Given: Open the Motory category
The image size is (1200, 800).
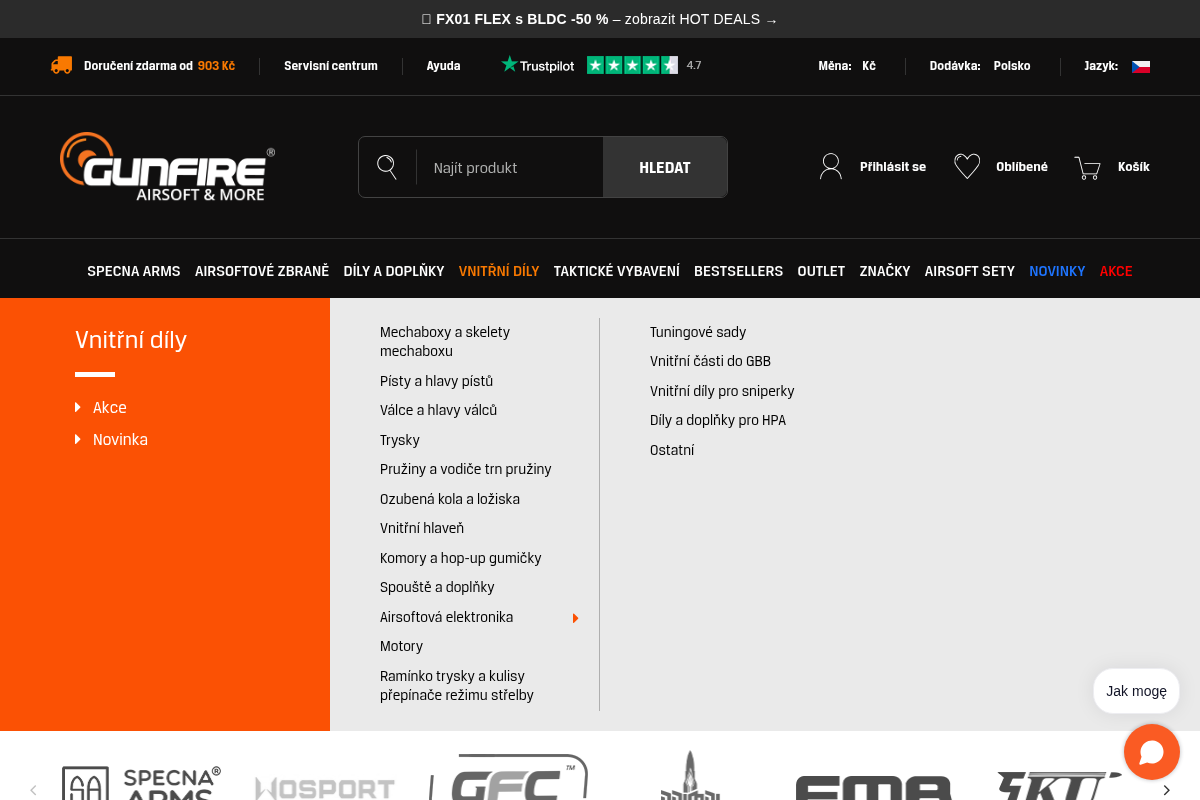Looking at the screenshot, I should pos(401,646).
